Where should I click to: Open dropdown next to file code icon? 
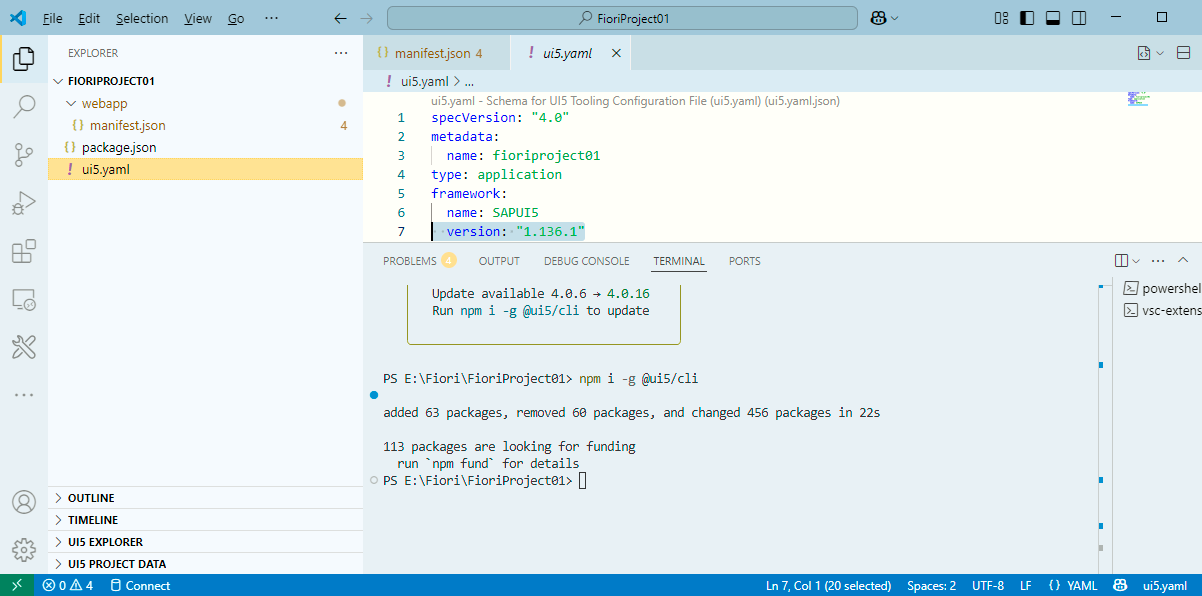coord(1160,53)
